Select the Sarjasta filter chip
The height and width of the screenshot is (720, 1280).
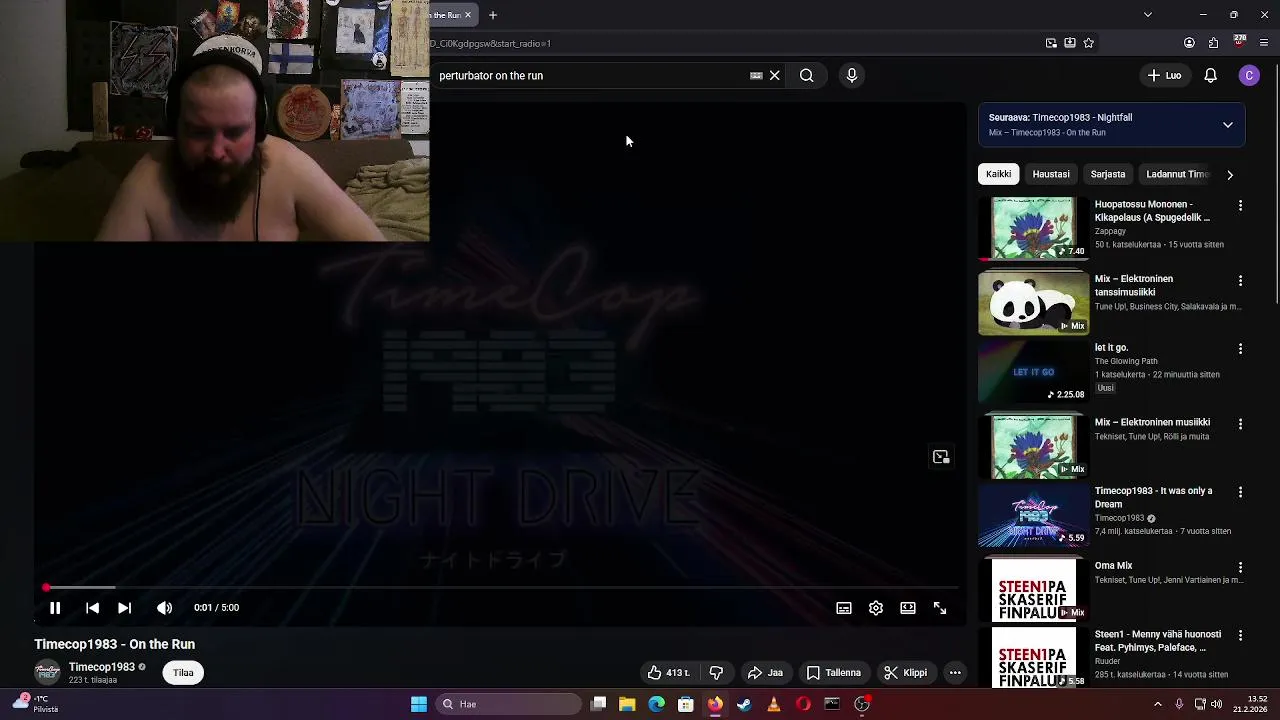click(1108, 174)
